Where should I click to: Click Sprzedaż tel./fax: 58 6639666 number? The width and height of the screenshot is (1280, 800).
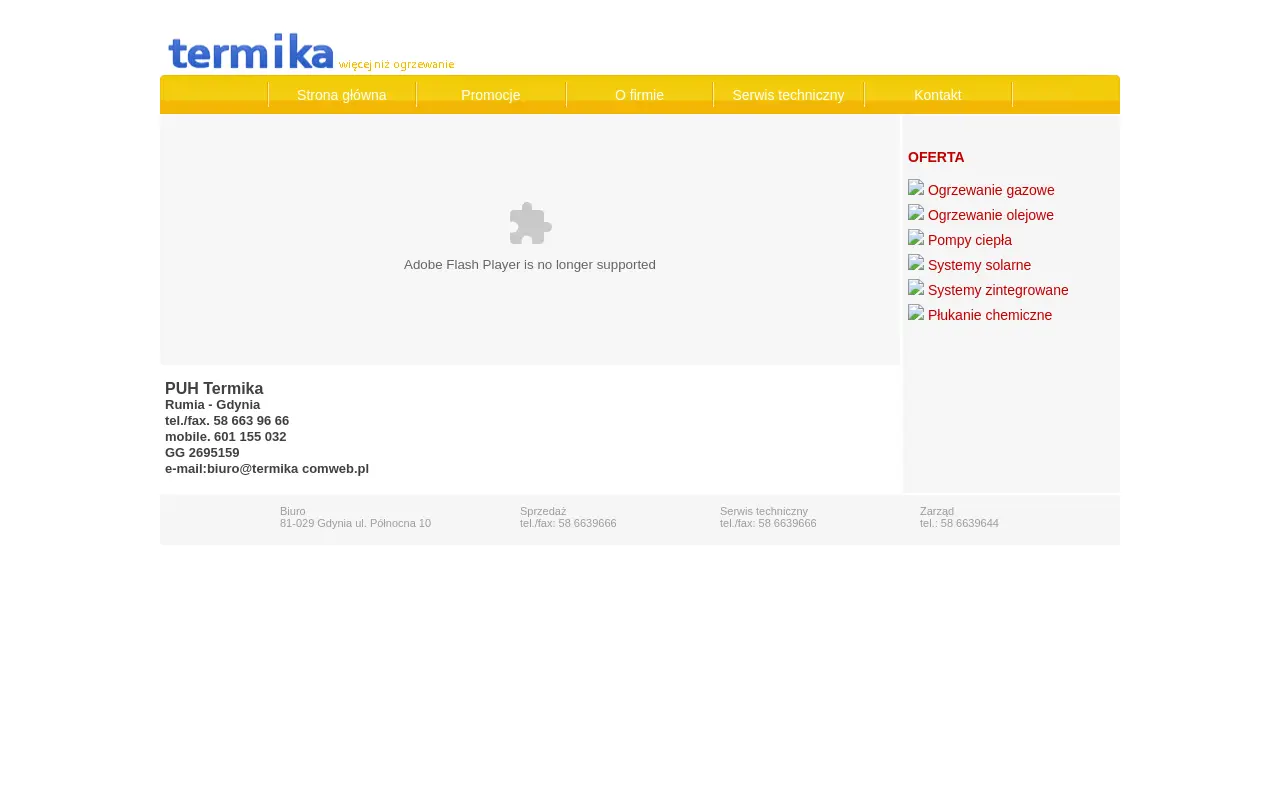[568, 523]
